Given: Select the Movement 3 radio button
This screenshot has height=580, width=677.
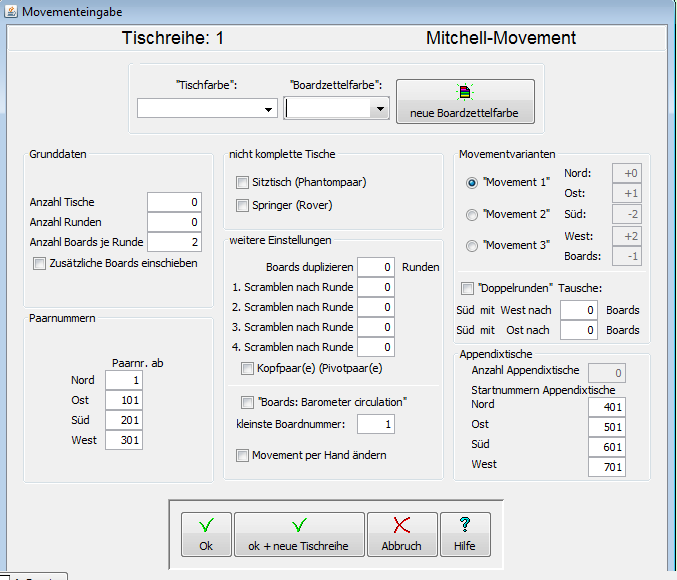Looking at the screenshot, I should 472,246.
